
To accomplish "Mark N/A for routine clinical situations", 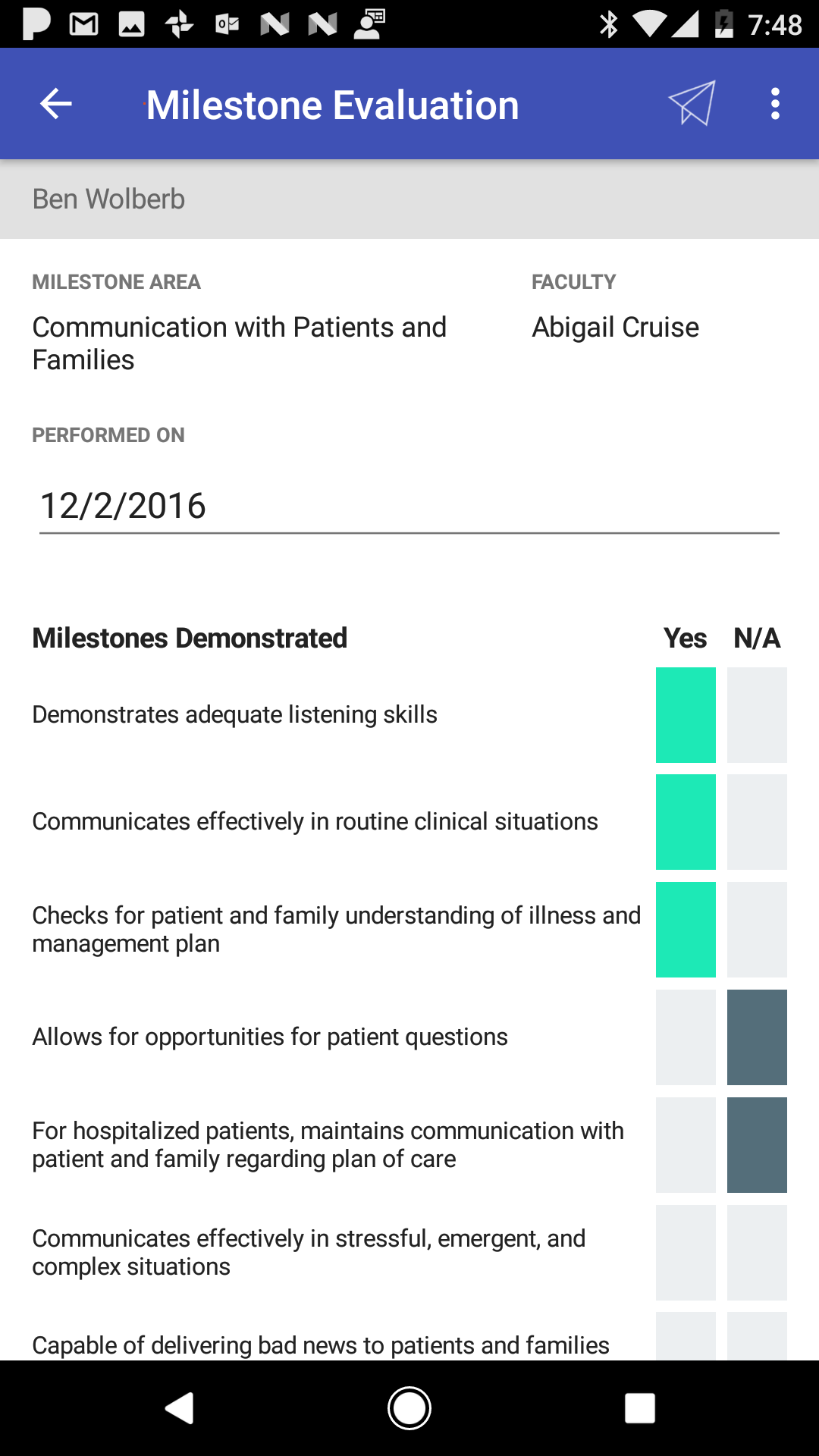I will click(757, 822).
